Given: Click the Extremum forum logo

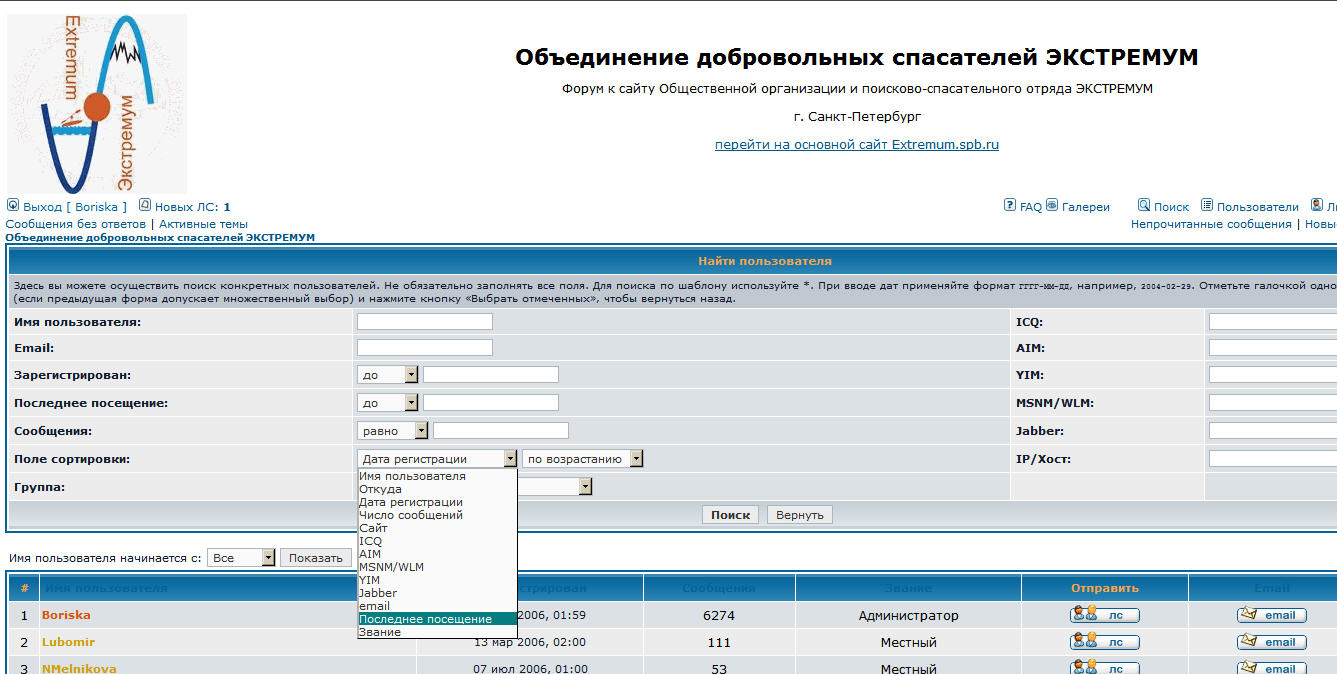Looking at the screenshot, I should click(x=97, y=103).
